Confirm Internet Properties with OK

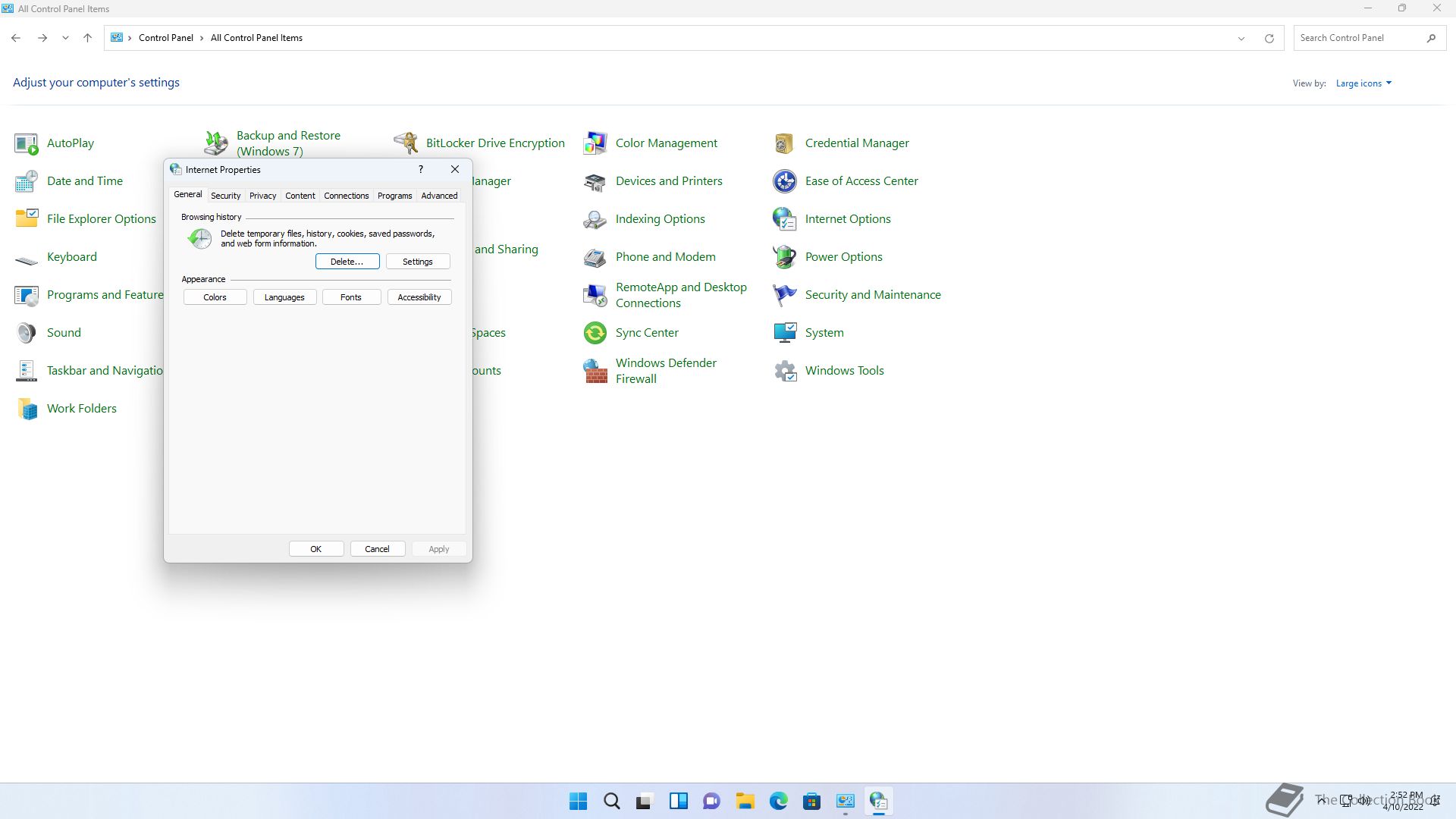[316, 549]
